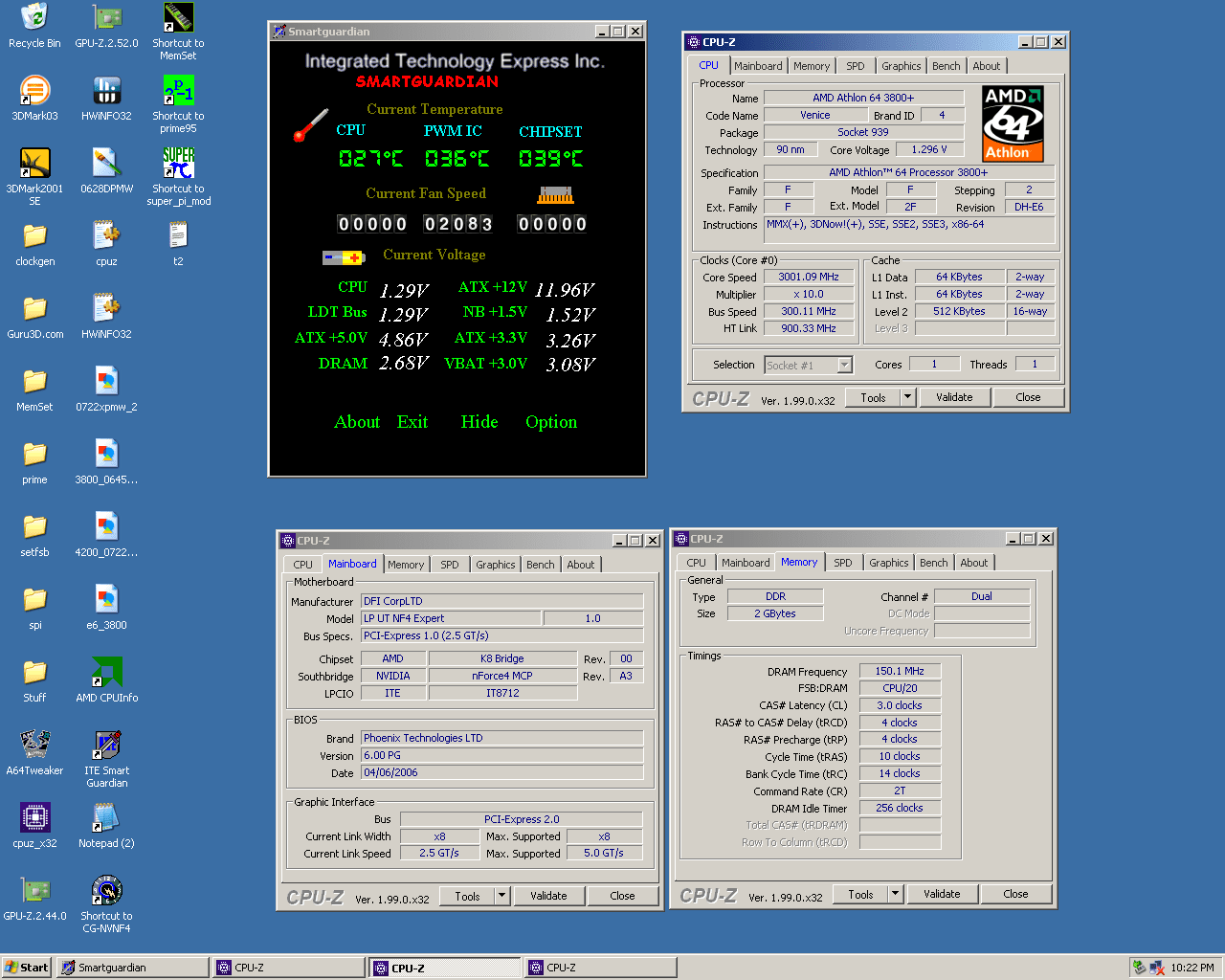Switch to SPD tab in top CPU-Z window
This screenshot has width=1225, height=980.
pyautogui.click(x=856, y=66)
